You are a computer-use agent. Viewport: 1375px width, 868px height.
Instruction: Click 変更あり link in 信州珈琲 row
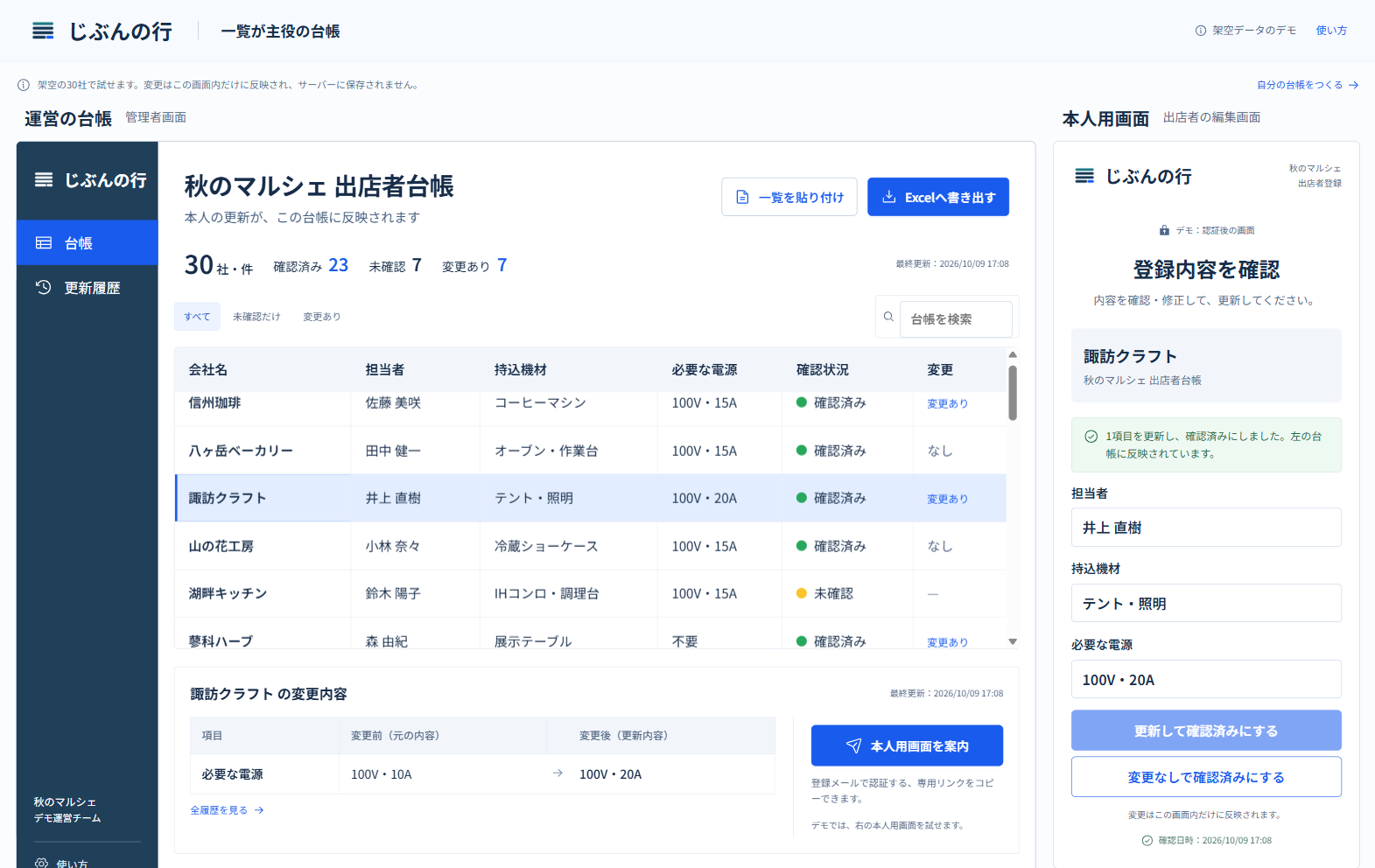tap(947, 403)
